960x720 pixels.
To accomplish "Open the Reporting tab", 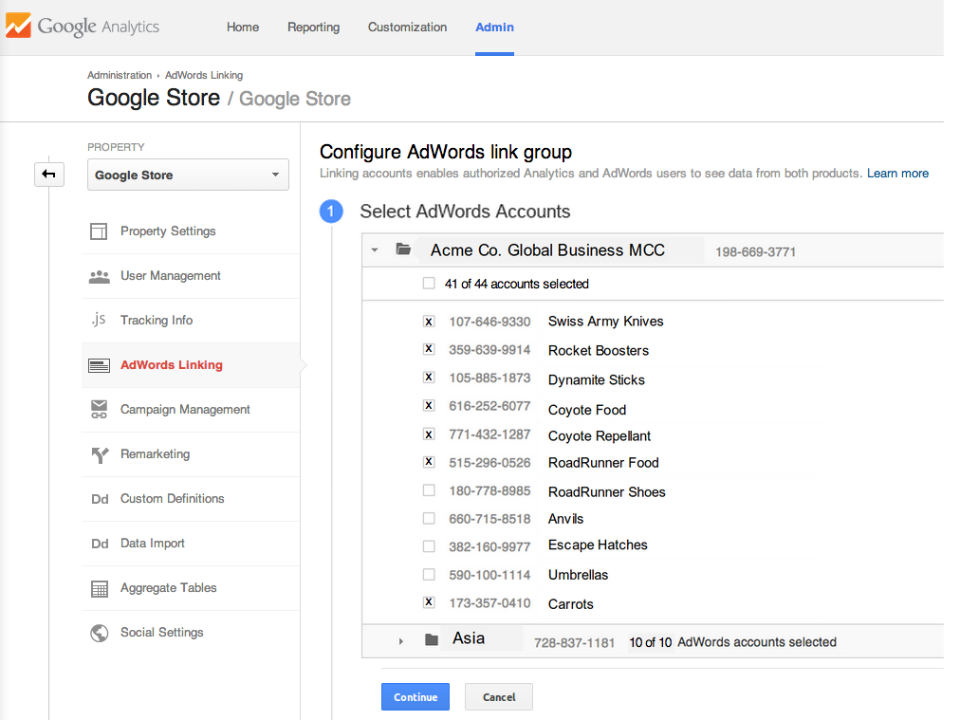I will click(313, 27).
